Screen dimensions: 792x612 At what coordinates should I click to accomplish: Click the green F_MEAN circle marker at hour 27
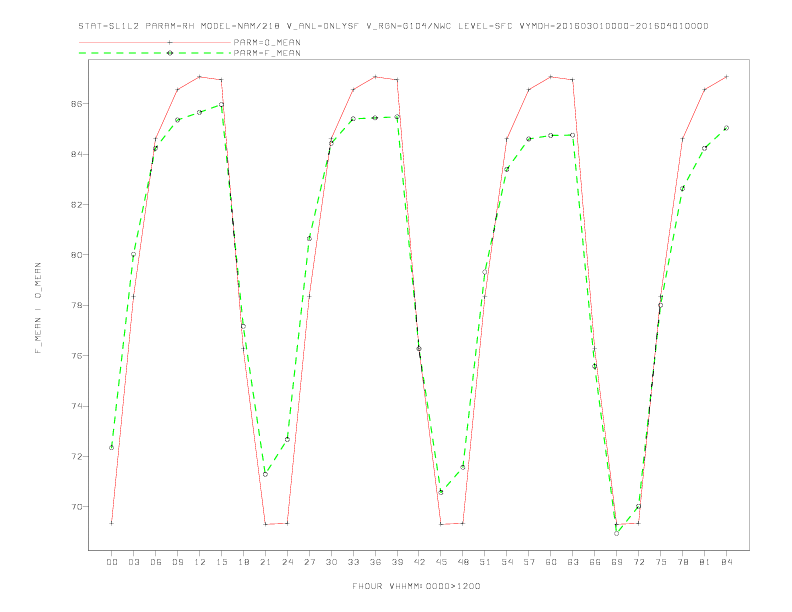click(x=309, y=238)
